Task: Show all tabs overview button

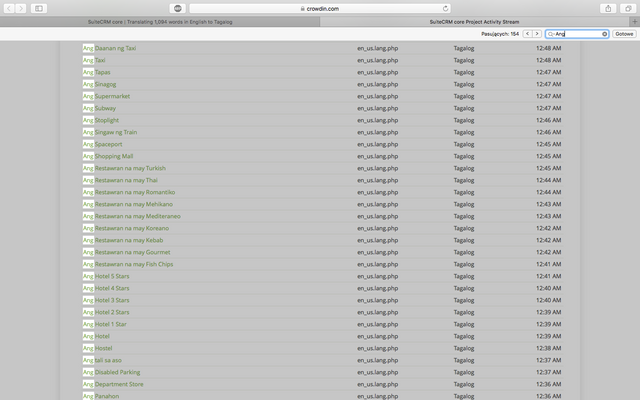Action: (x=628, y=8)
